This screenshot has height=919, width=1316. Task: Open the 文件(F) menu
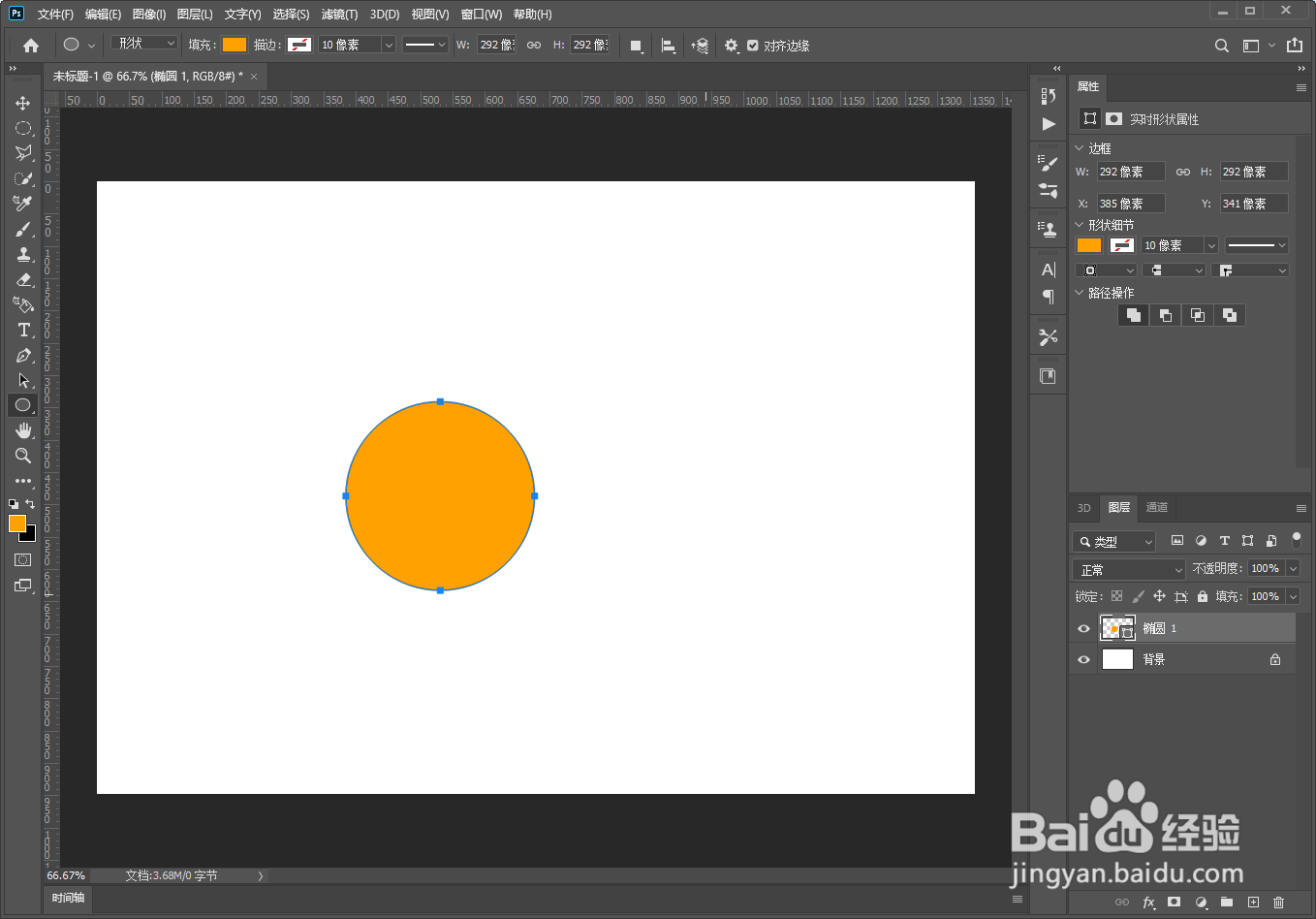coord(55,15)
